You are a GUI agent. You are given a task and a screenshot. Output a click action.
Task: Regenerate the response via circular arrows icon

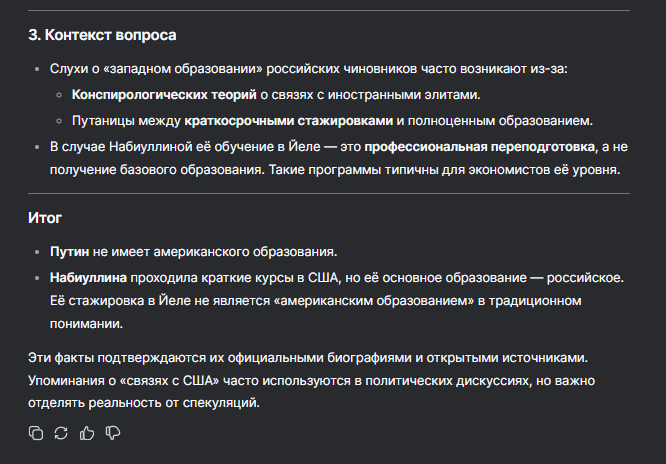click(x=61, y=433)
